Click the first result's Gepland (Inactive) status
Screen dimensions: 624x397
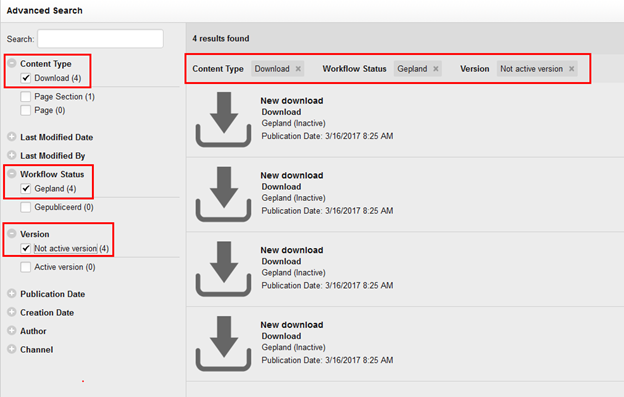point(293,123)
